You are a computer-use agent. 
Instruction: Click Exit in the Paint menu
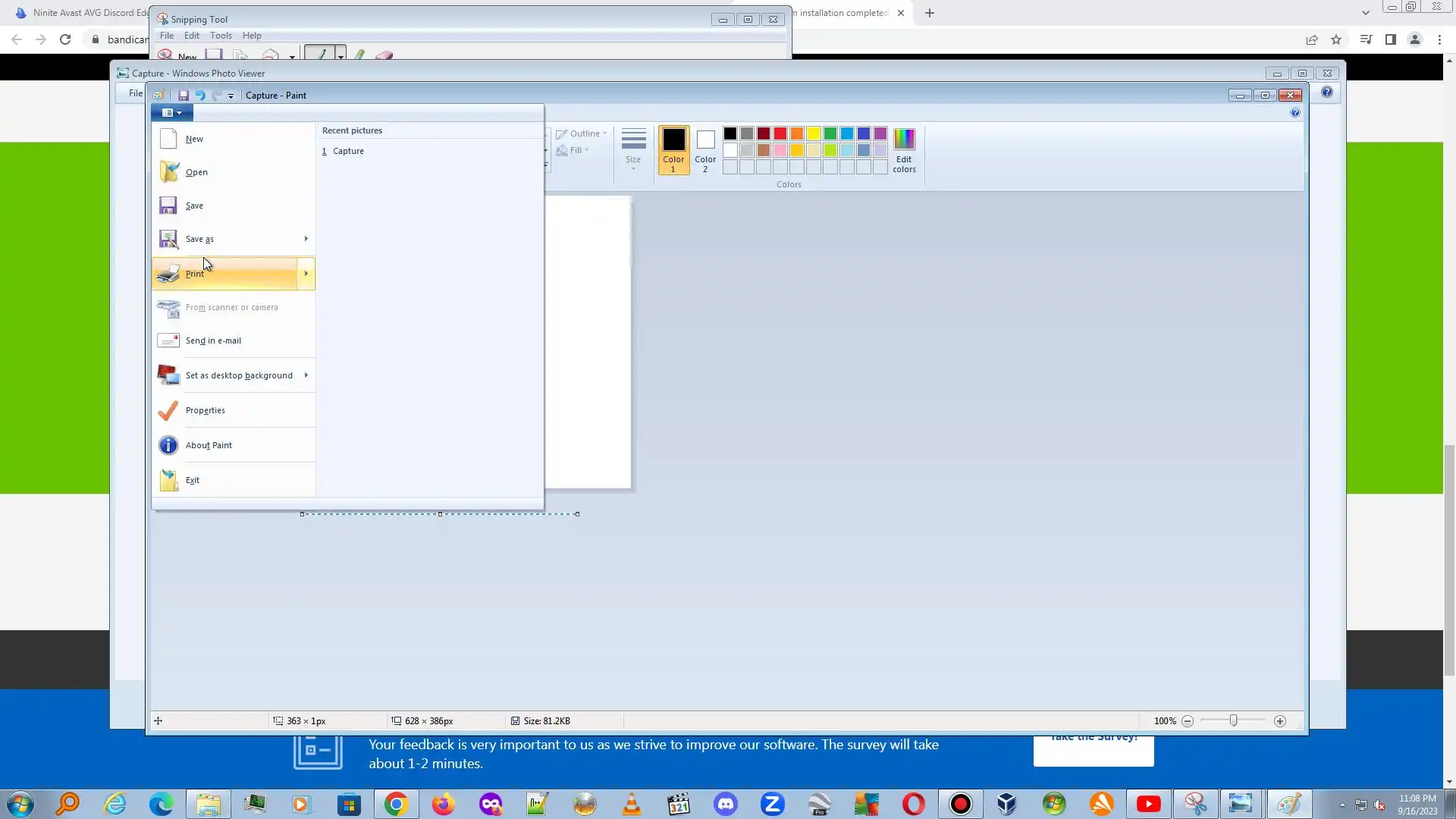193,480
